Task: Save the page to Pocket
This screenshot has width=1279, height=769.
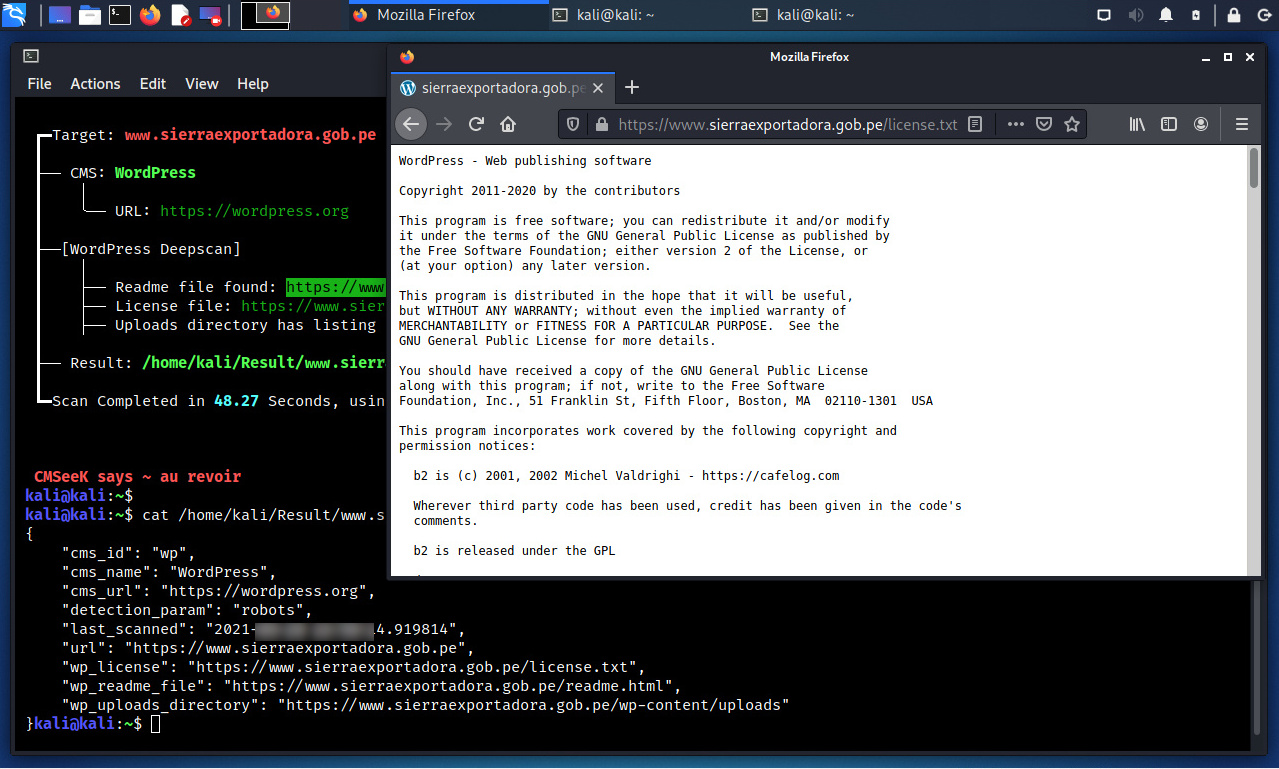Action: tap(1044, 124)
